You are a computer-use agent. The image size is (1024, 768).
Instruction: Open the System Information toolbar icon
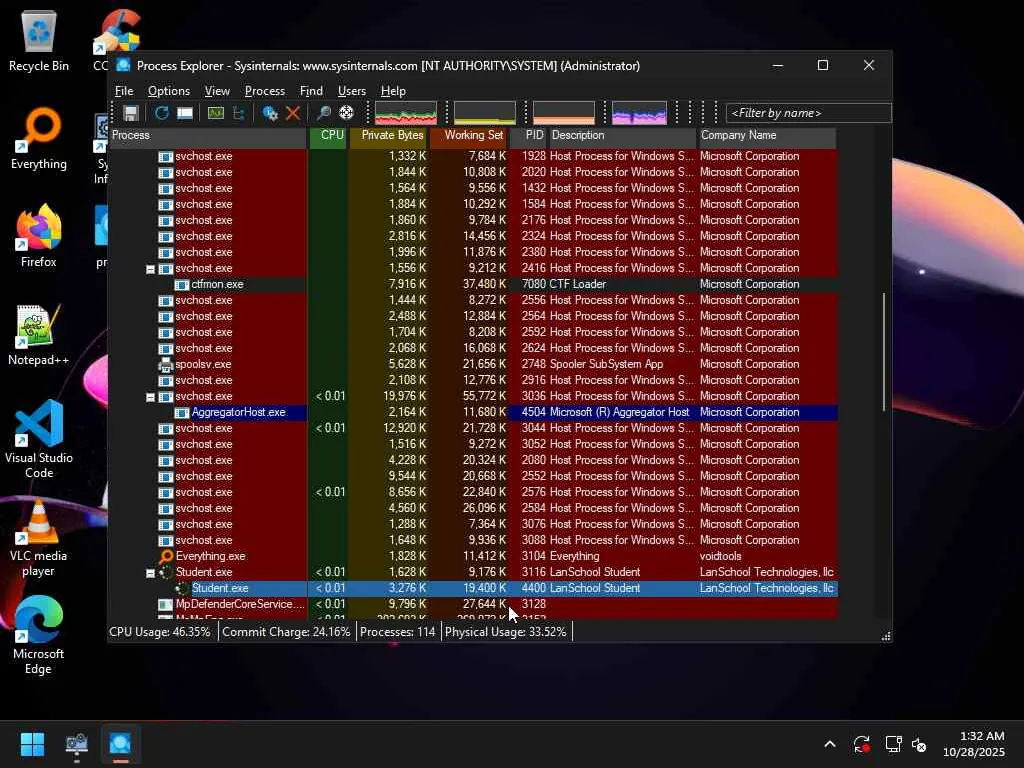tap(185, 113)
